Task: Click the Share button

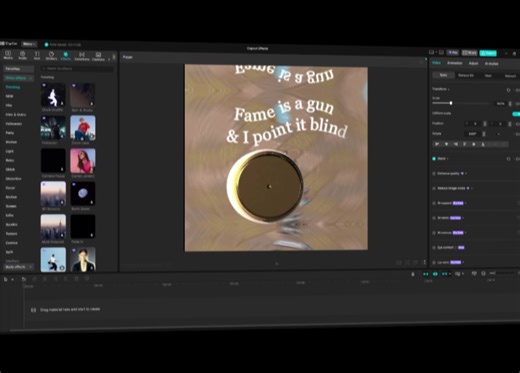Action: tap(470, 53)
